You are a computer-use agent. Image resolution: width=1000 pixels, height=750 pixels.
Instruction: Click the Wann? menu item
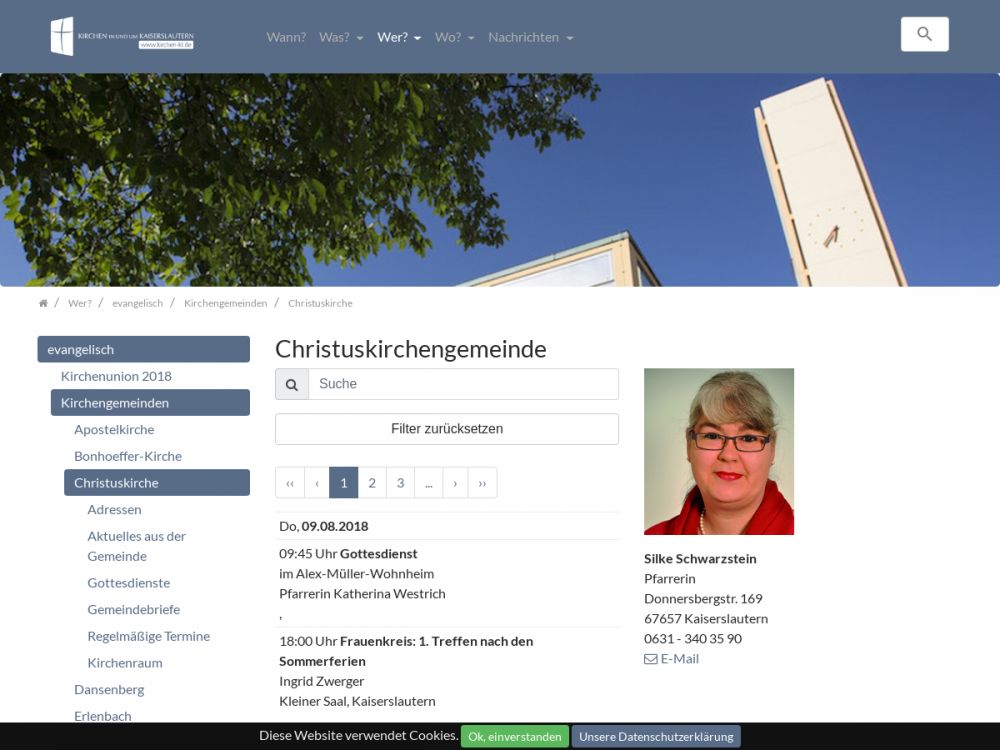(x=286, y=37)
